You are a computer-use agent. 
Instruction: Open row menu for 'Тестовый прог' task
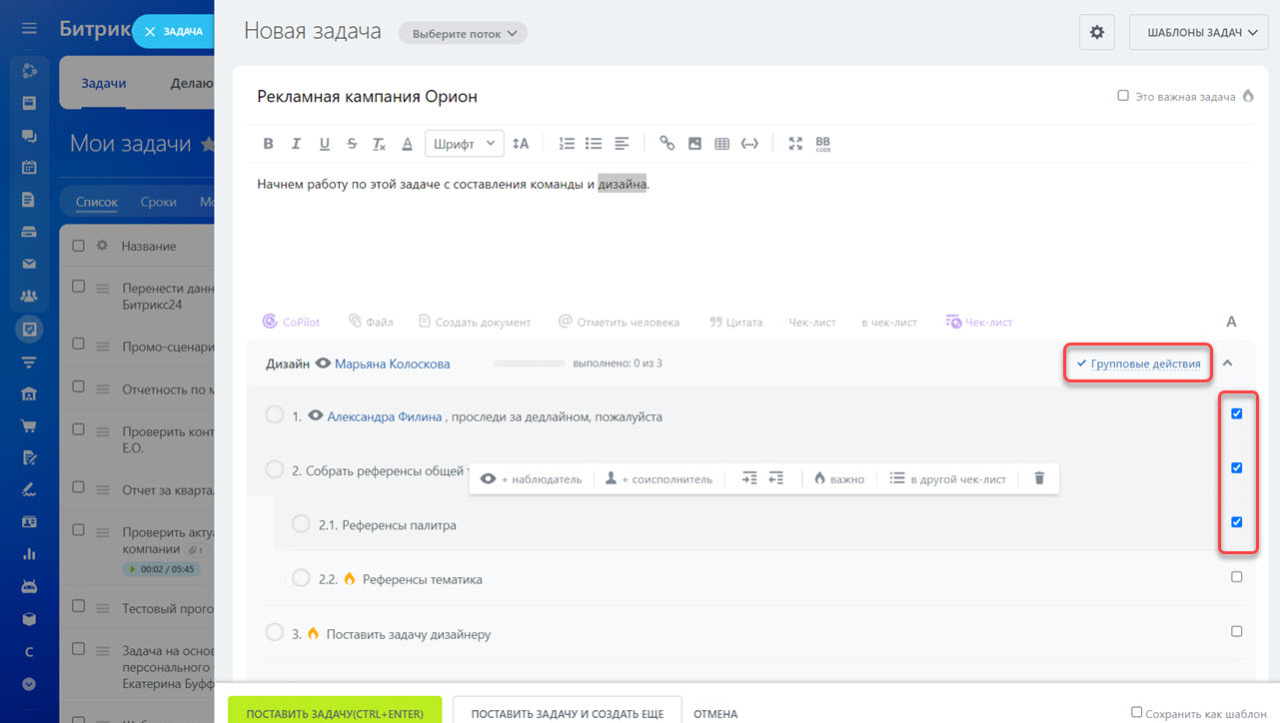102,607
